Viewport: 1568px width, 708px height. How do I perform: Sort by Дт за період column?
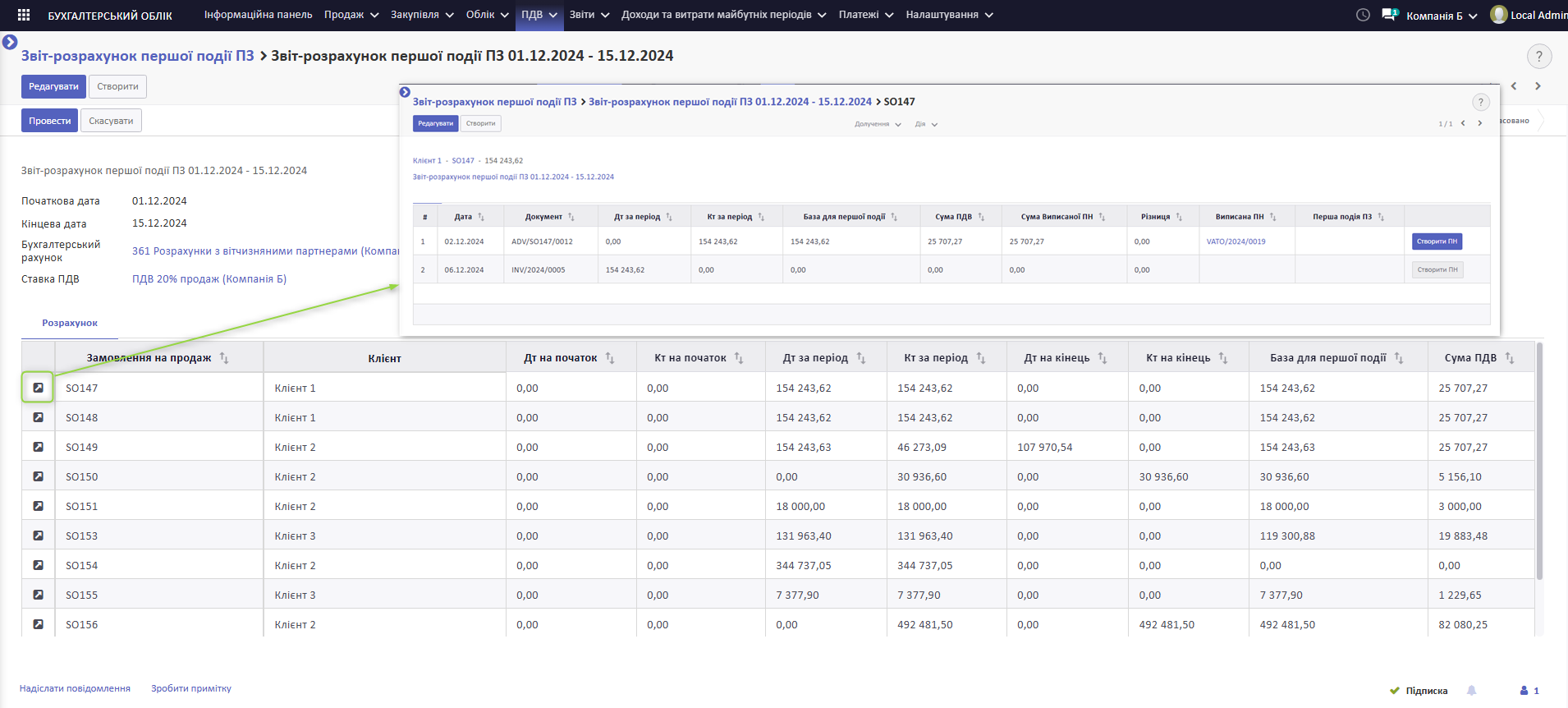[814, 358]
